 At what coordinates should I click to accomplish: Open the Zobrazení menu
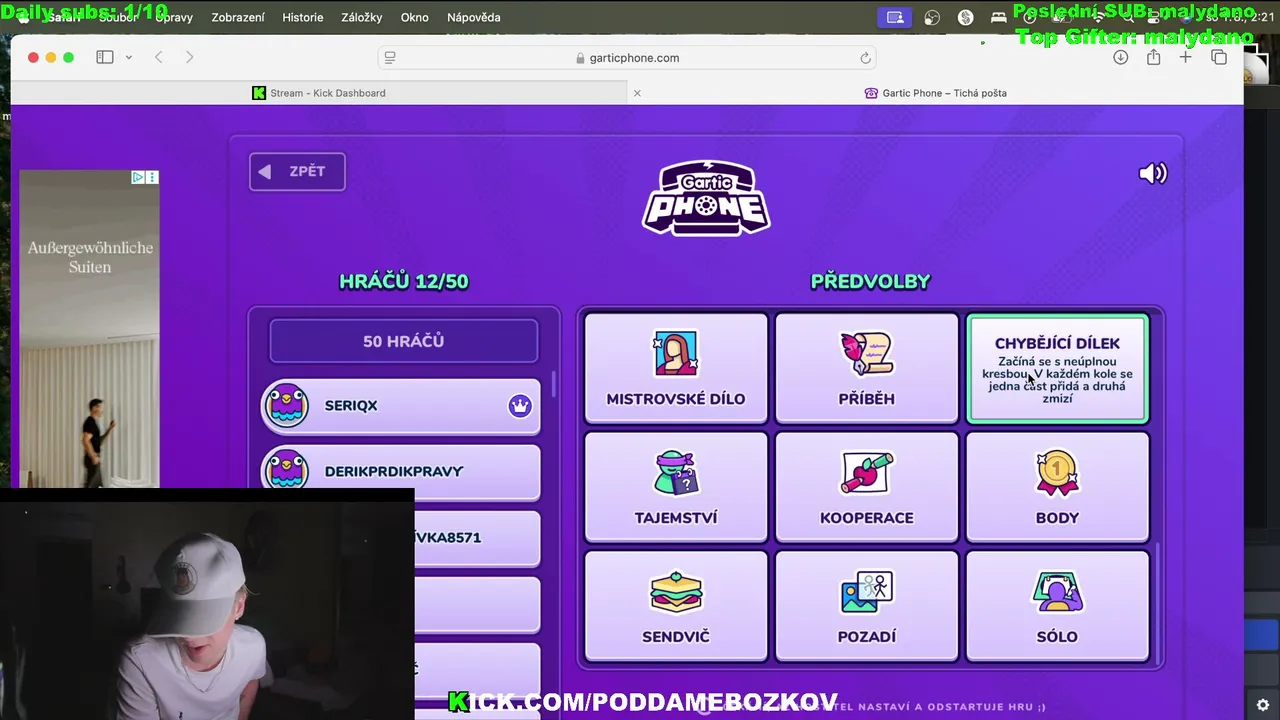click(238, 17)
